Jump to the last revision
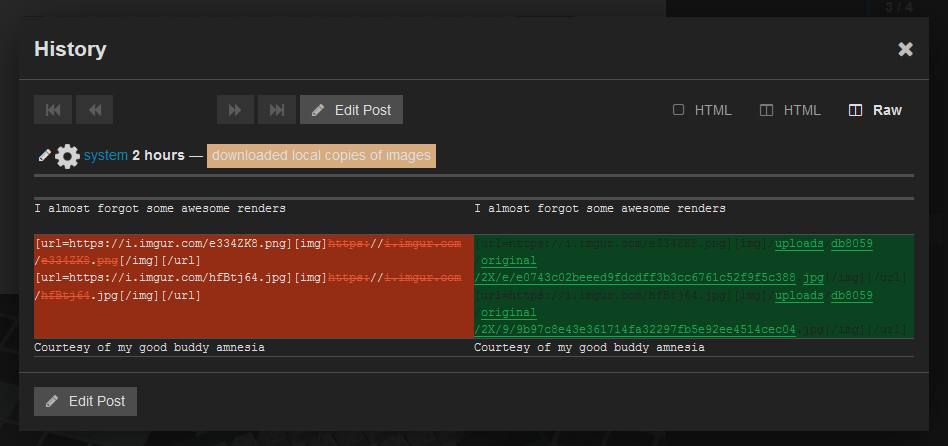 [x=275, y=110]
